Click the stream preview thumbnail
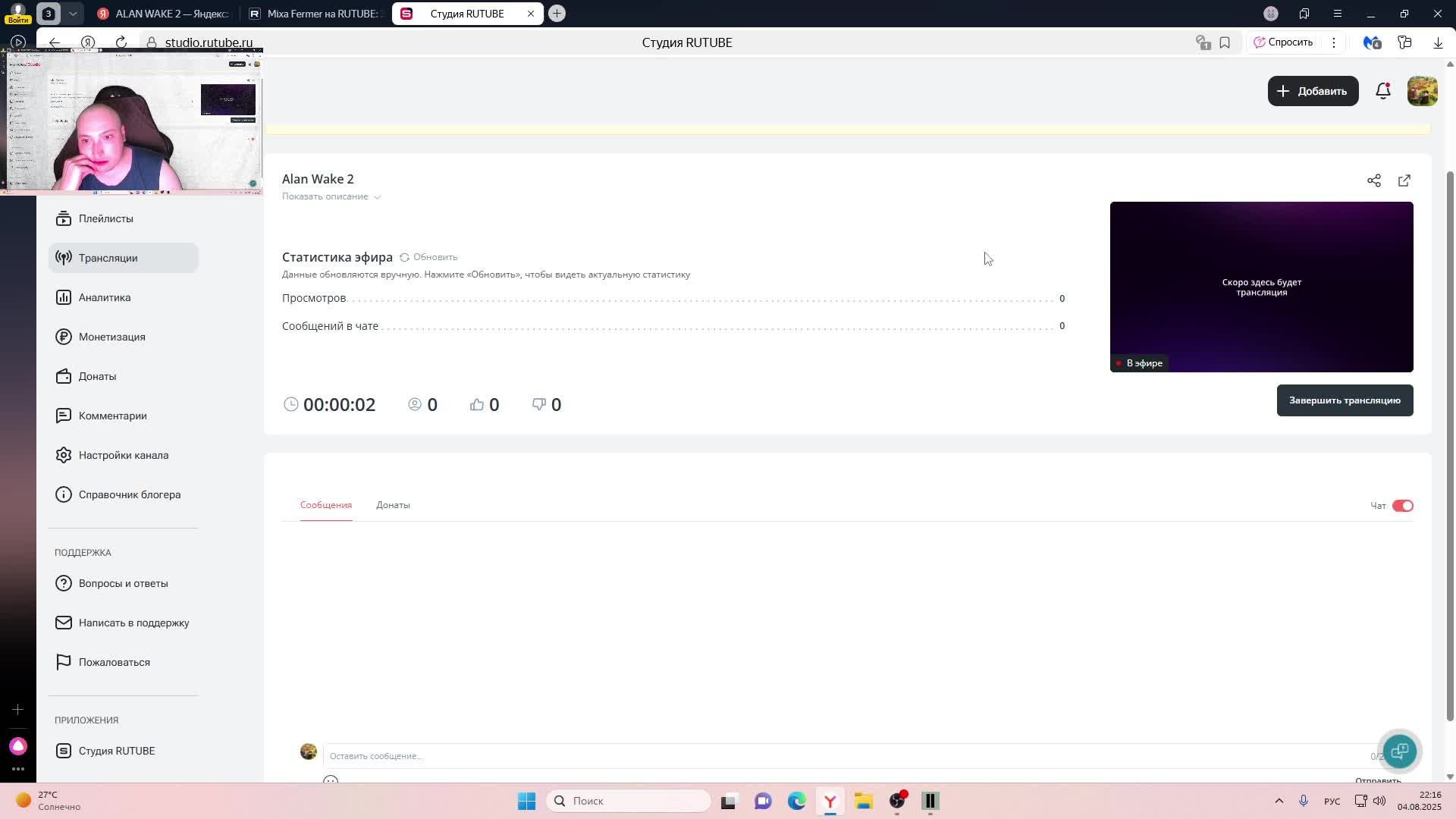Screen dimensions: 1456x819 1260,287
